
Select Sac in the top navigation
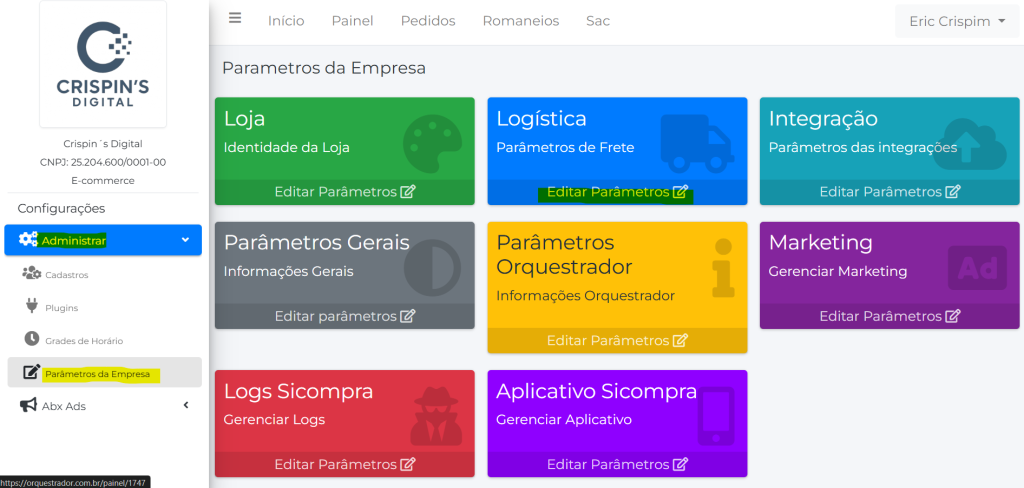pos(598,21)
